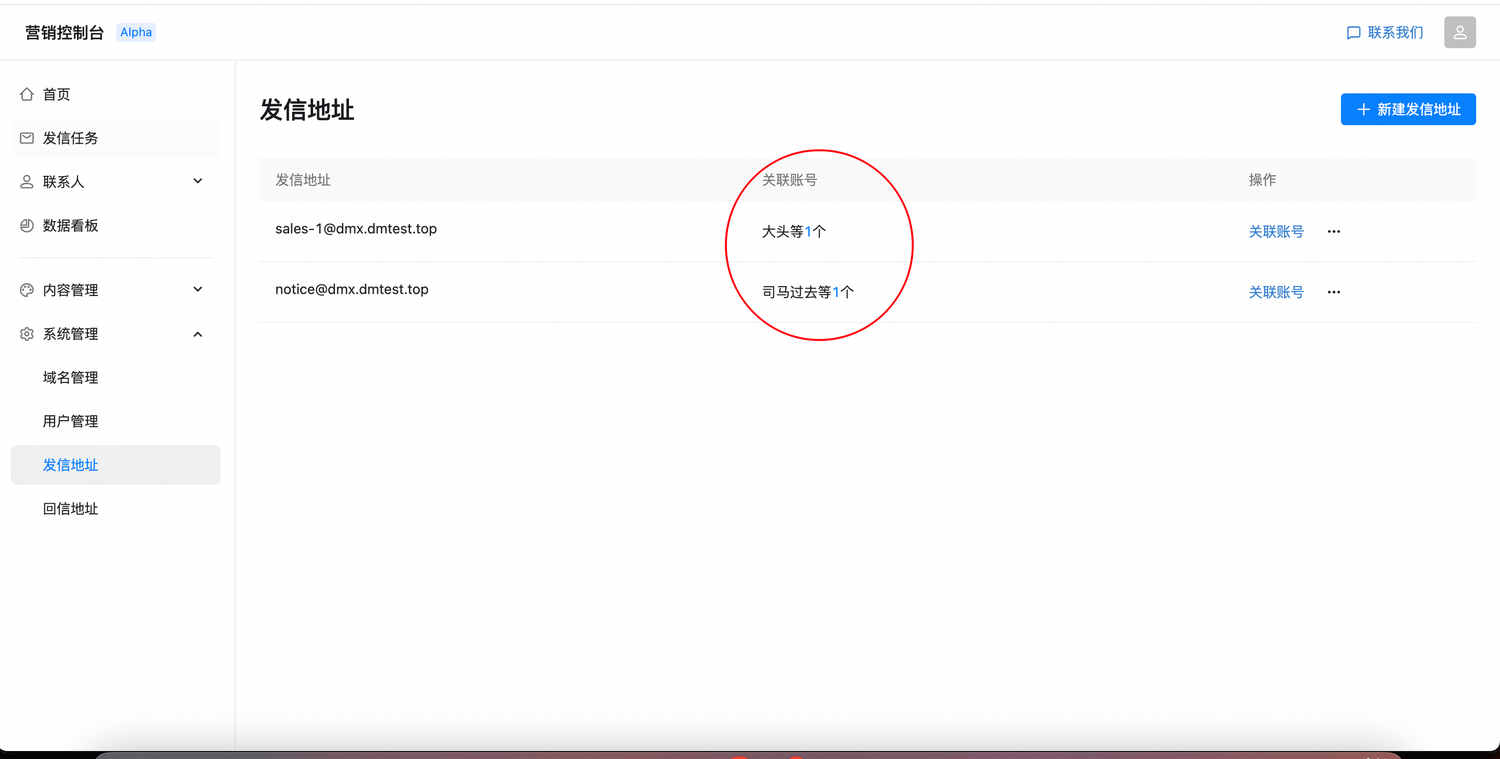Select 发信地址 in the sidebar
This screenshot has width=1500, height=759.
pyautogui.click(x=116, y=465)
